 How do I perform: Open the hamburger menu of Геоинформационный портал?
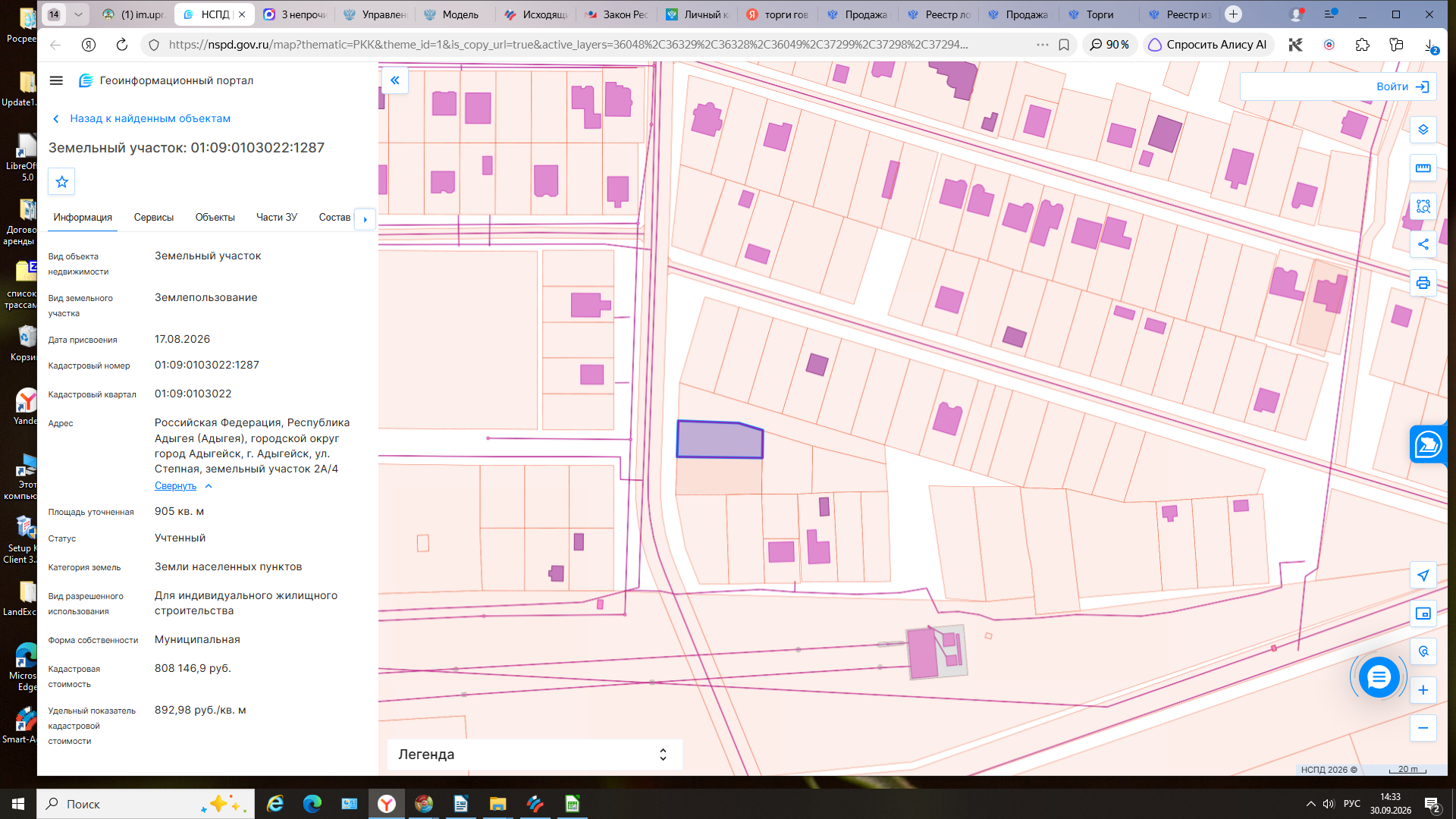56,80
